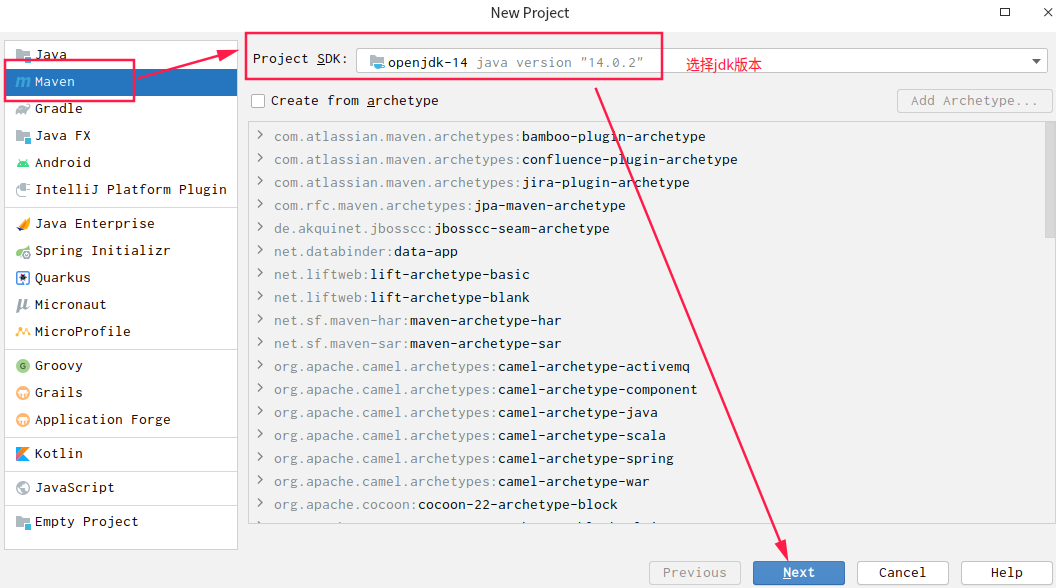Click the Java FX folder icon
Image resolution: width=1056 pixels, height=588 pixels.
coord(23,136)
